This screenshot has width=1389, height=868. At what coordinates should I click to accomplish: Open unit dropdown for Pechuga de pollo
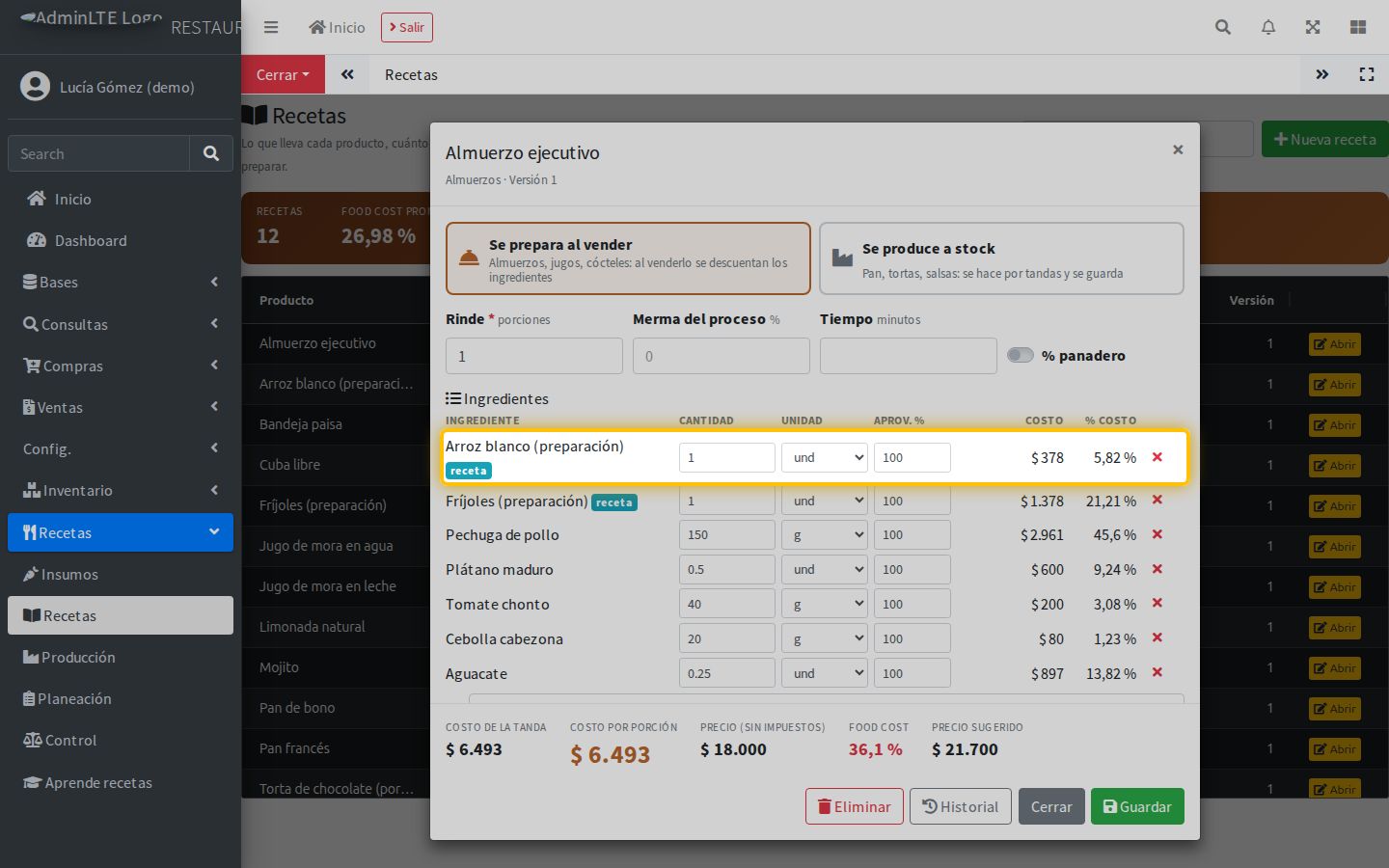825,534
